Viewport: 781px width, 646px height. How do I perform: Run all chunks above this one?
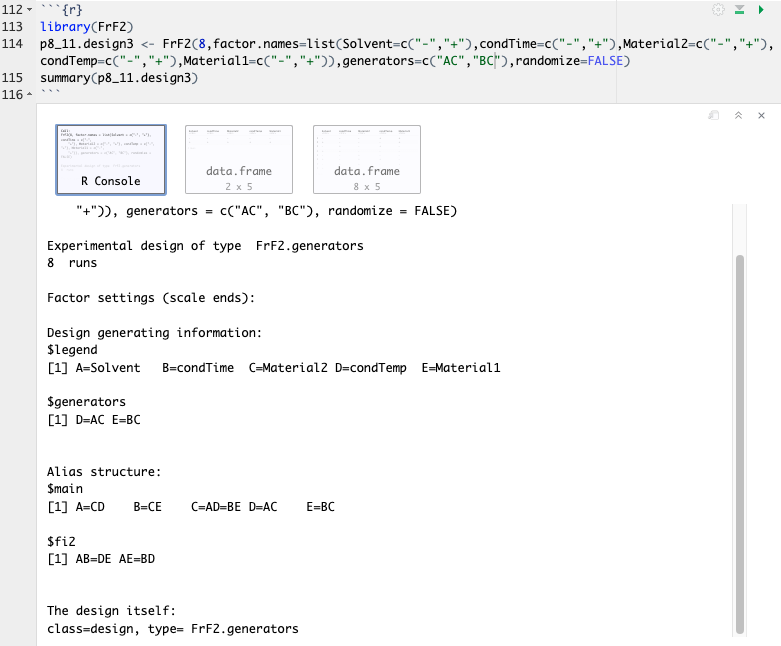click(x=739, y=9)
